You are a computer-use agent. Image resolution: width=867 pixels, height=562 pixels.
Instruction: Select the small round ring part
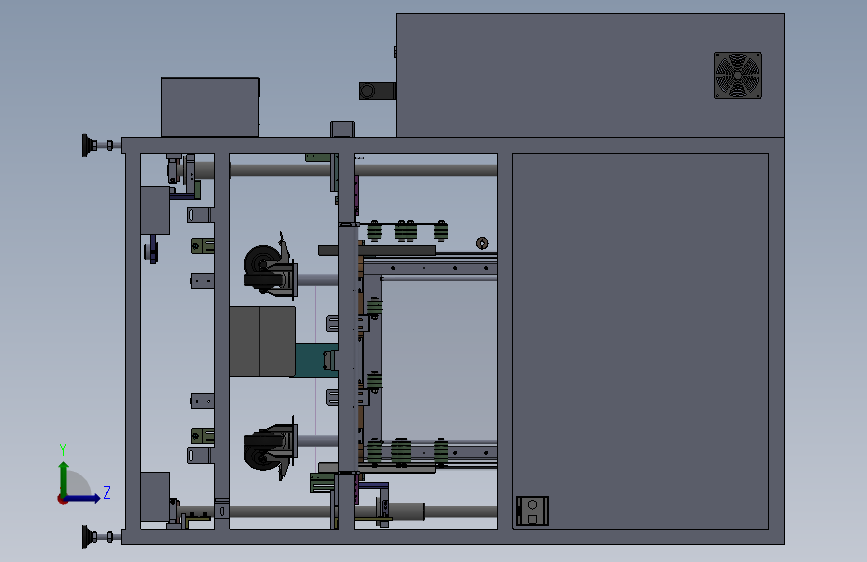click(482, 243)
